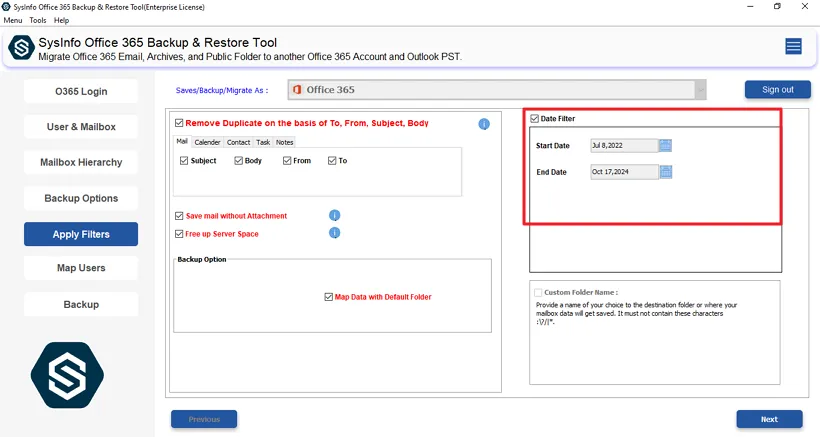820x437 pixels.
Task: Uncheck the Subject duplicate filter checkbox
Action: click(x=183, y=161)
